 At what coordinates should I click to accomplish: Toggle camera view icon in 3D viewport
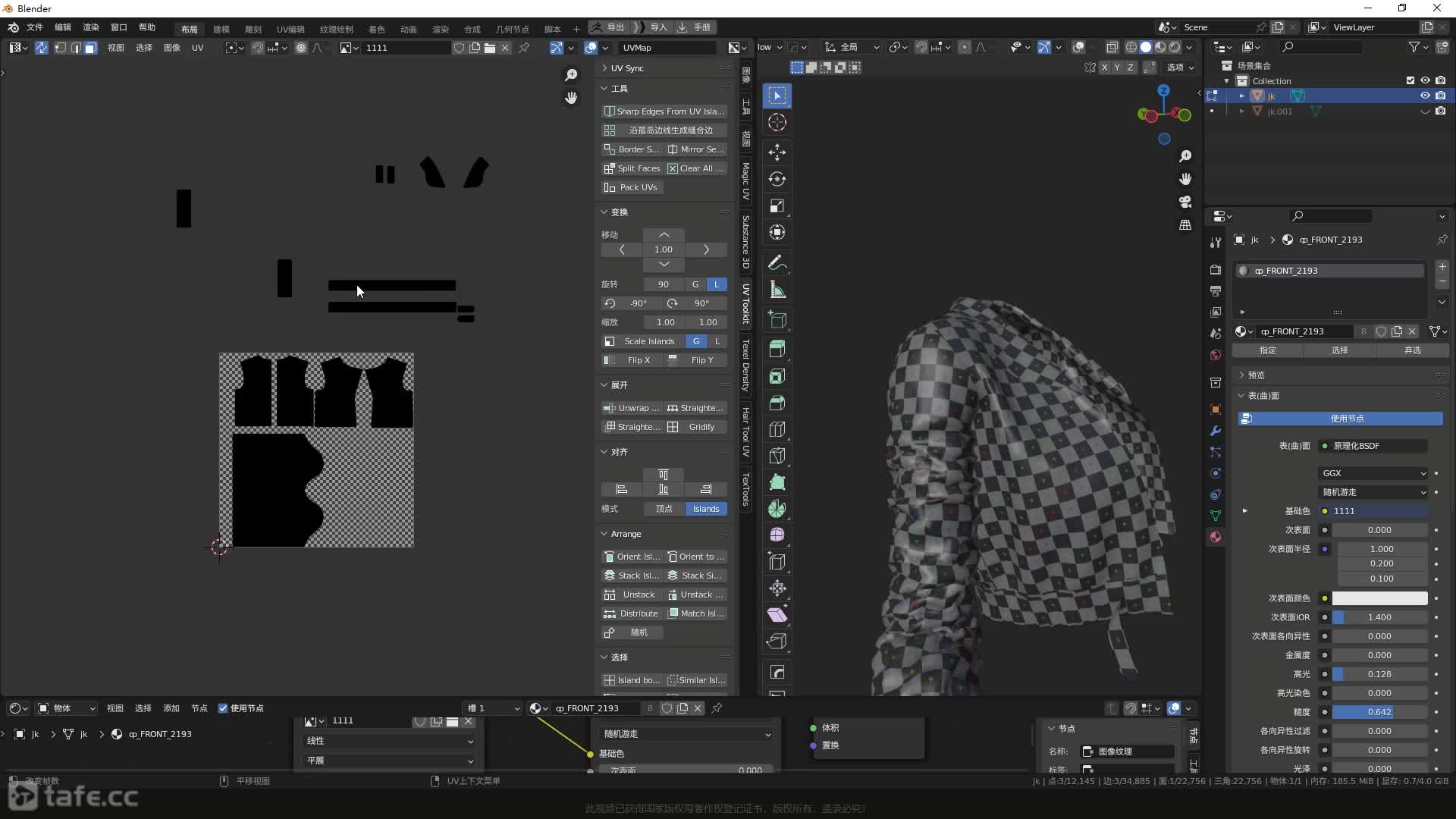1185,202
